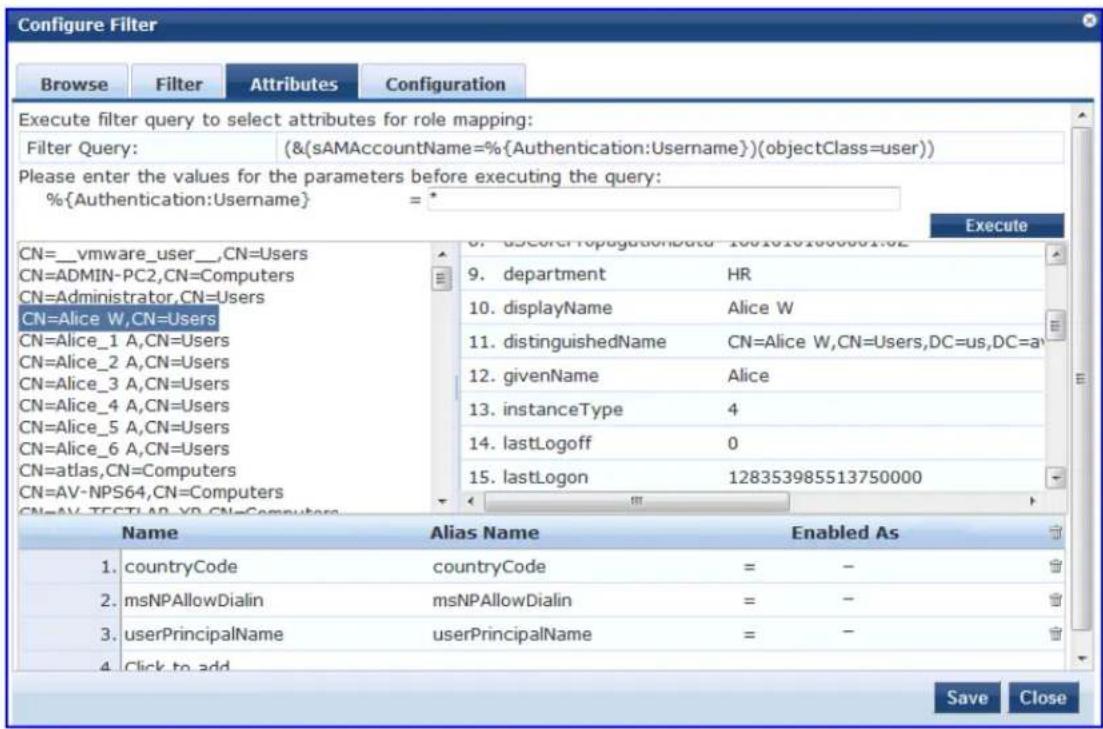Click the lastLogoff attribute row

pyautogui.click(x=753, y=443)
